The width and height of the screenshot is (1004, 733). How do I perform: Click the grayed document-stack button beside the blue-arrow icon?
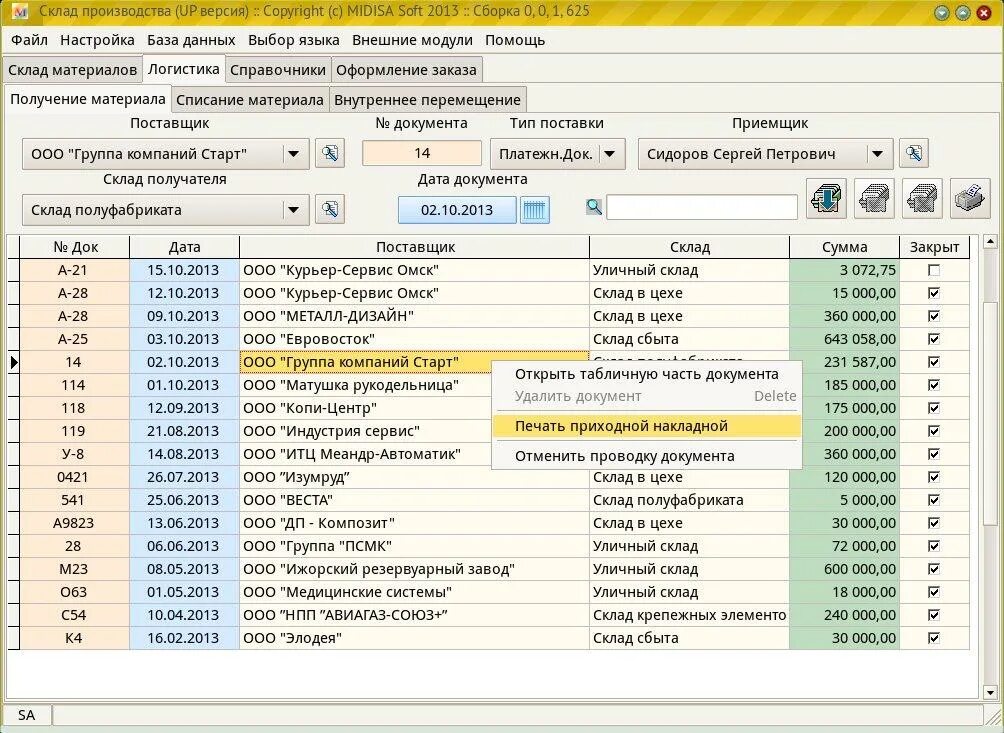click(x=874, y=199)
